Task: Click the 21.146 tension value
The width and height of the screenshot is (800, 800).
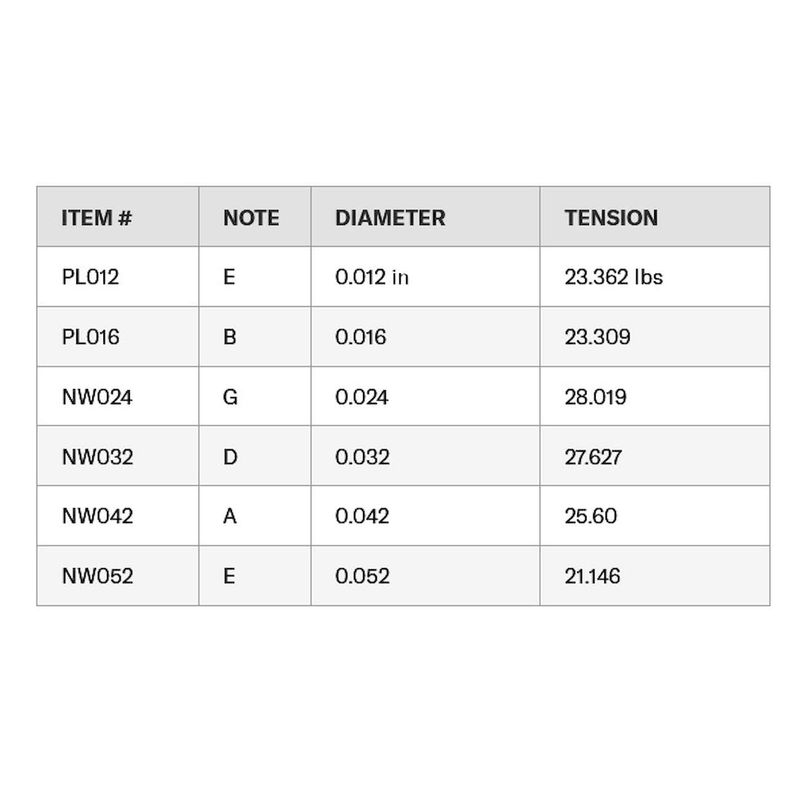Action: click(592, 576)
